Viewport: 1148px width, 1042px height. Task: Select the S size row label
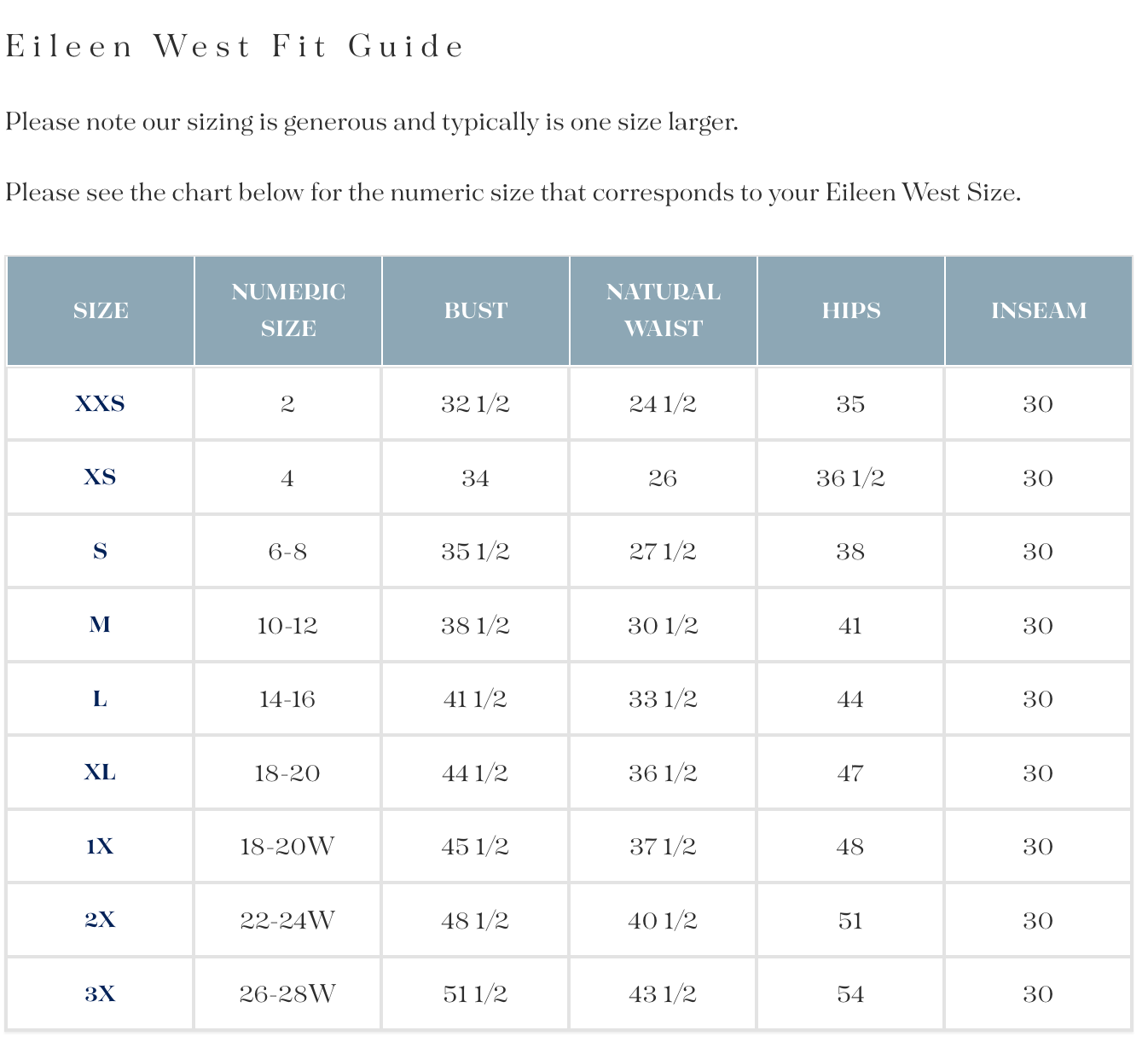pyautogui.click(x=100, y=551)
